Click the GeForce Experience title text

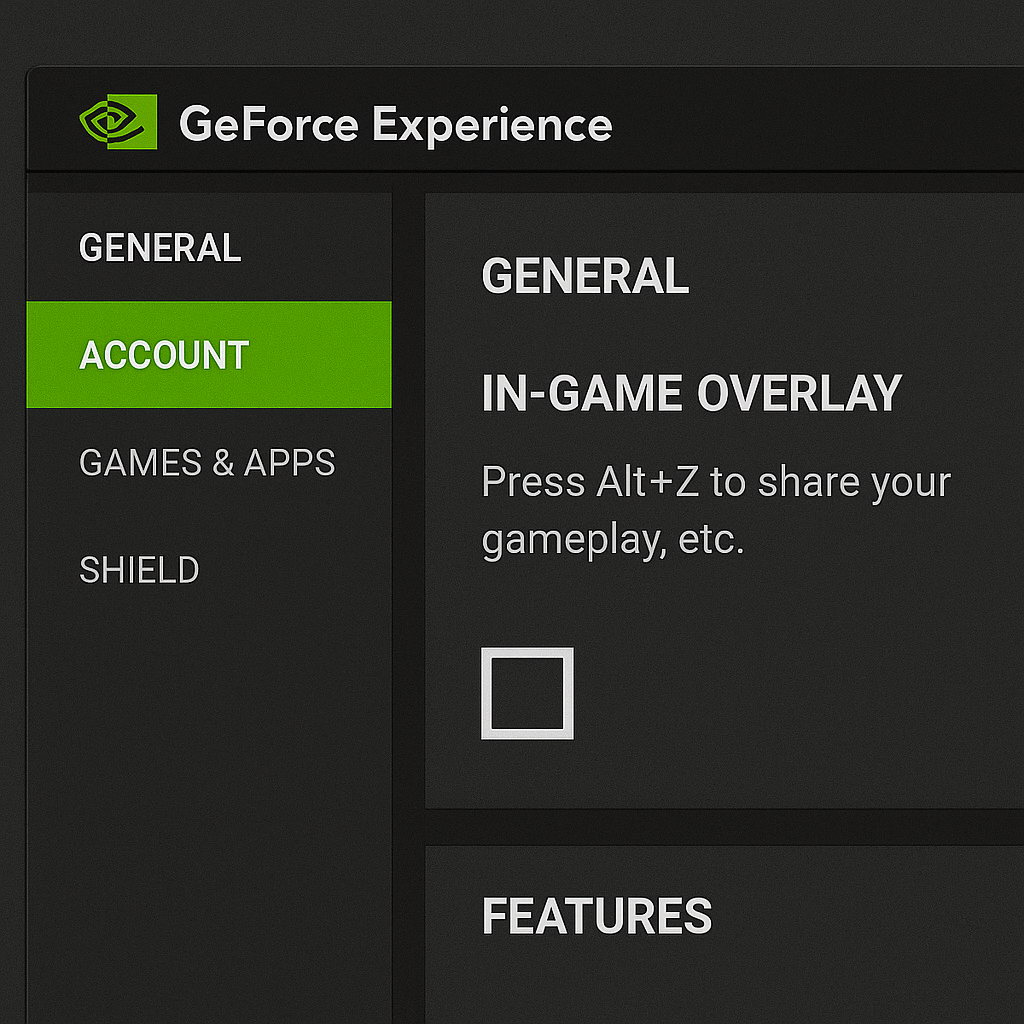pos(395,125)
